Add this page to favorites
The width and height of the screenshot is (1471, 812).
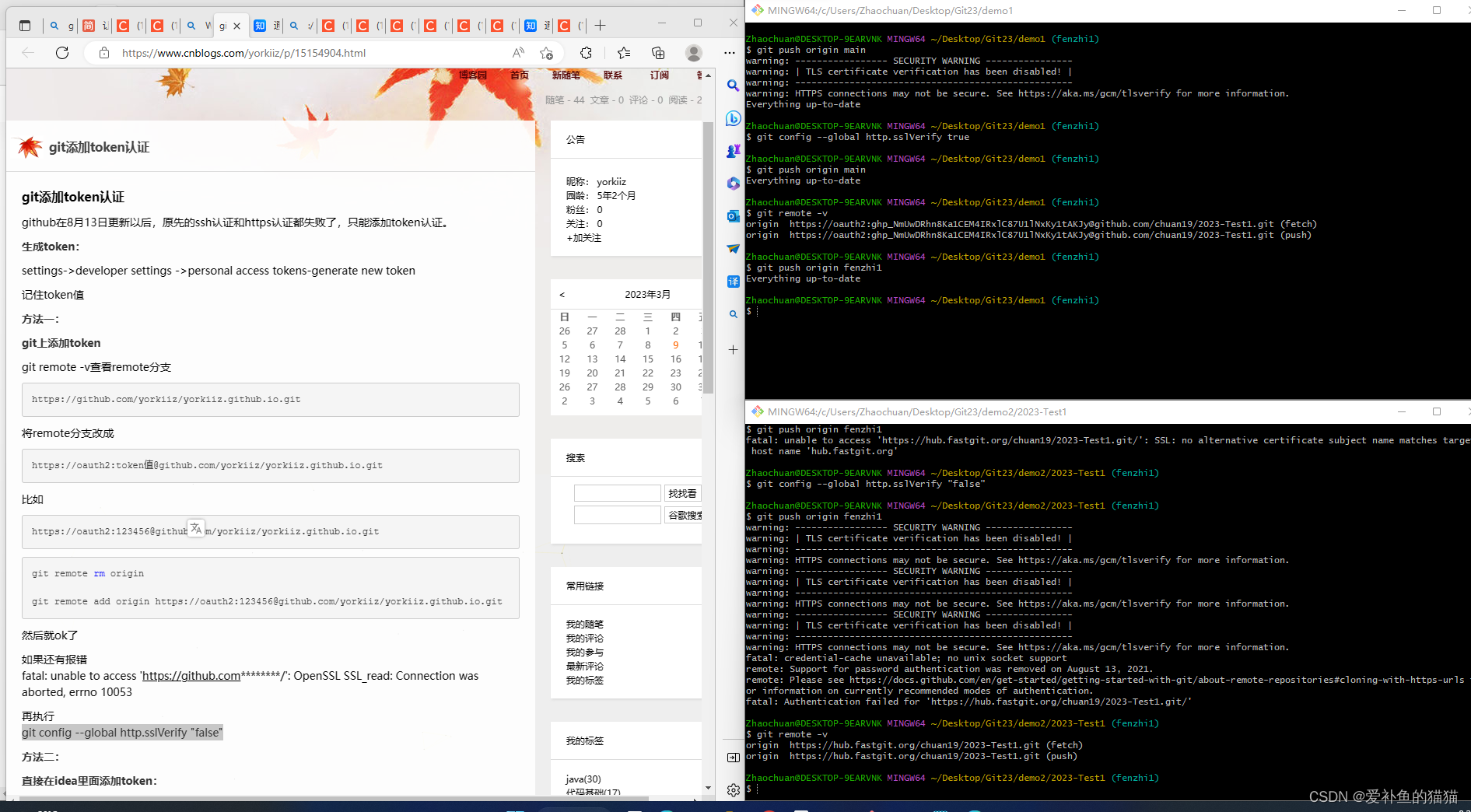point(546,53)
